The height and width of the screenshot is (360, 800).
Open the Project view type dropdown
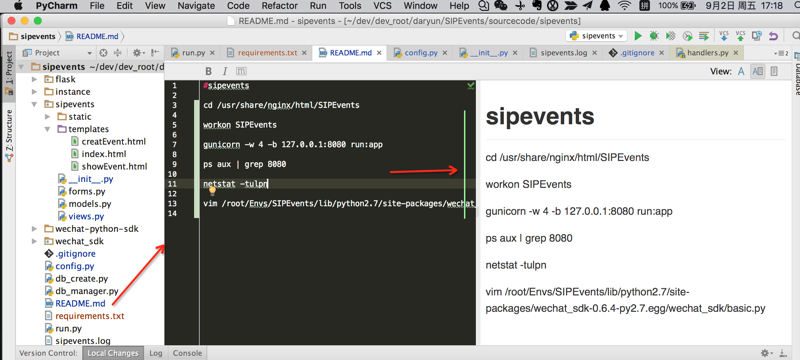click(57, 53)
